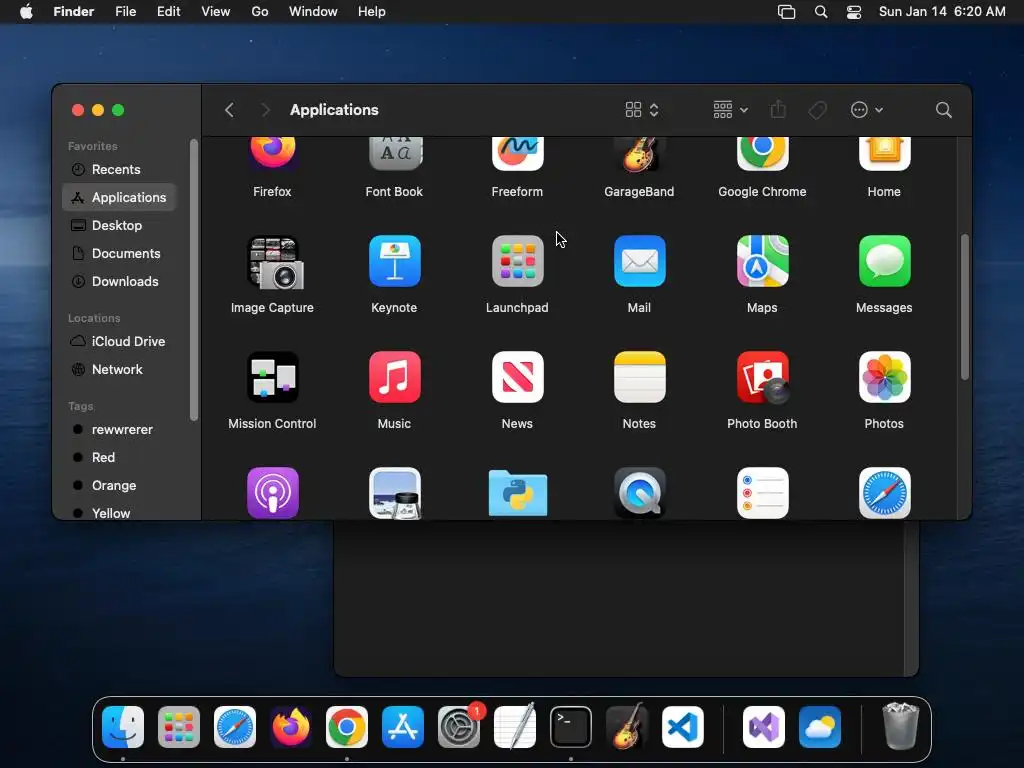Open the Photos app

884,377
